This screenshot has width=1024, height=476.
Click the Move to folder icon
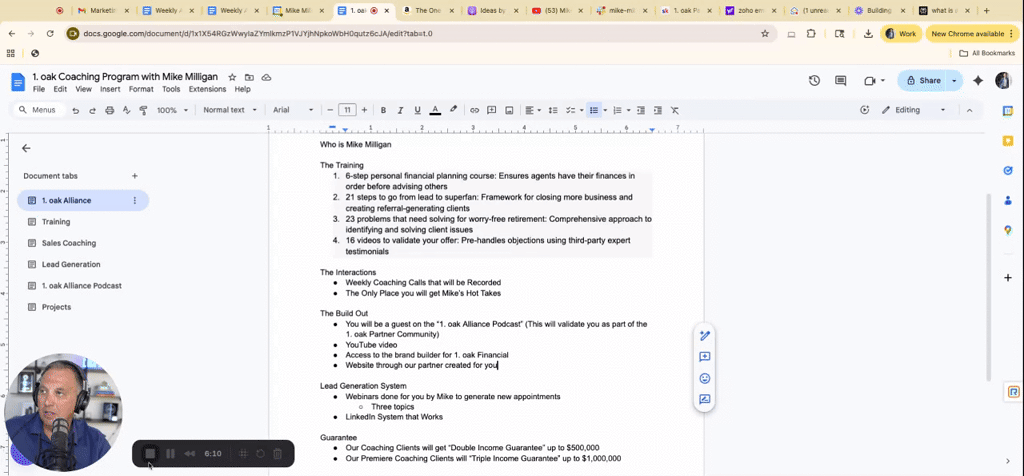click(x=249, y=77)
